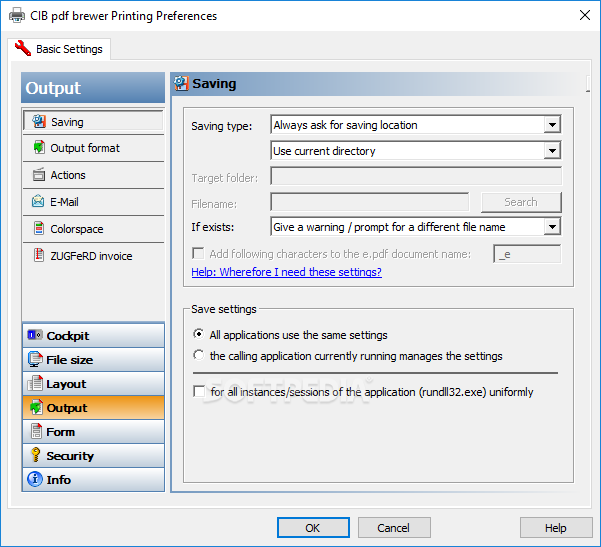This screenshot has width=601, height=547.
Task: Open the File size section
Action: coord(93,360)
